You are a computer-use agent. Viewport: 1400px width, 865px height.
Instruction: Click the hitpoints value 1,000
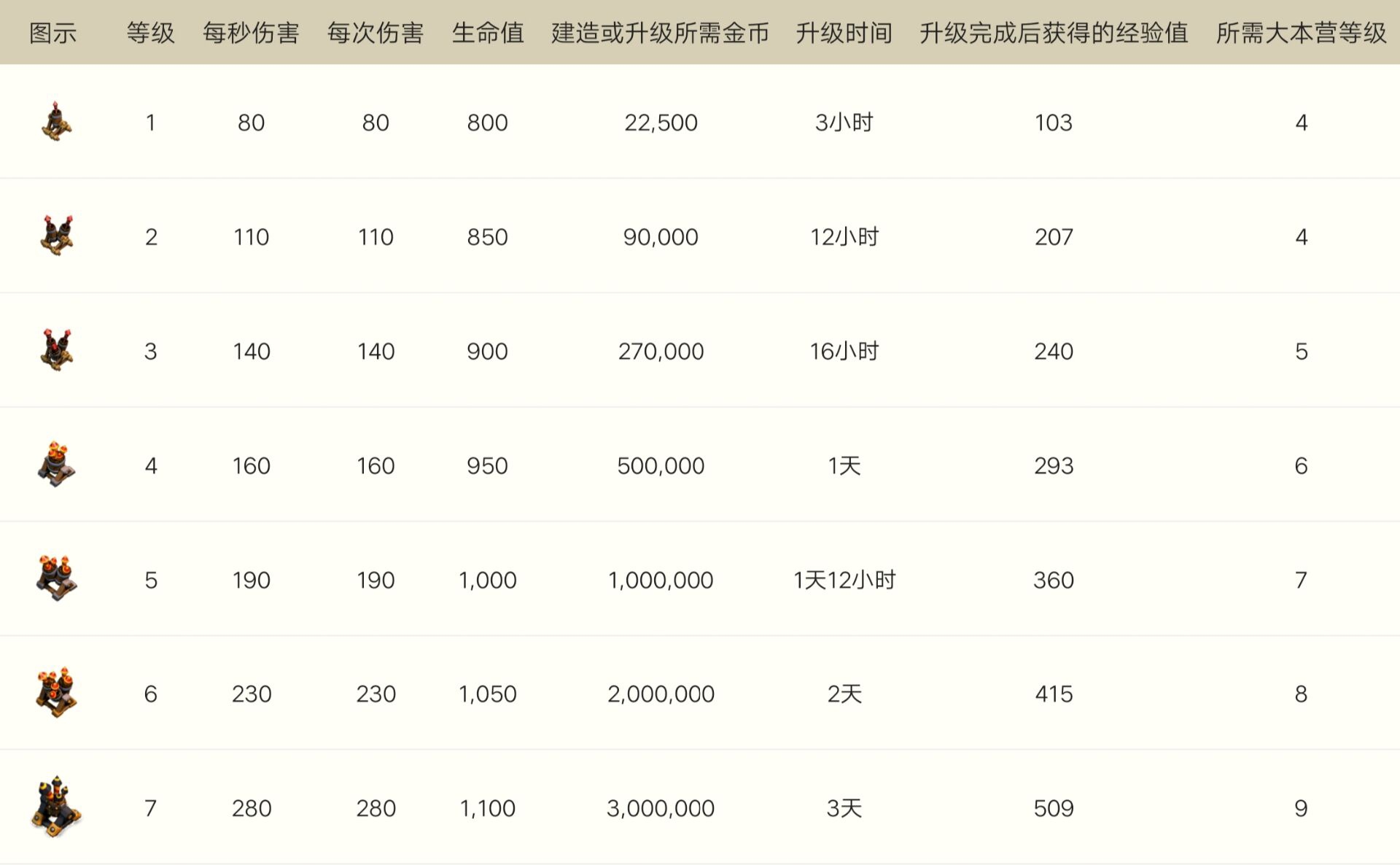tap(487, 581)
